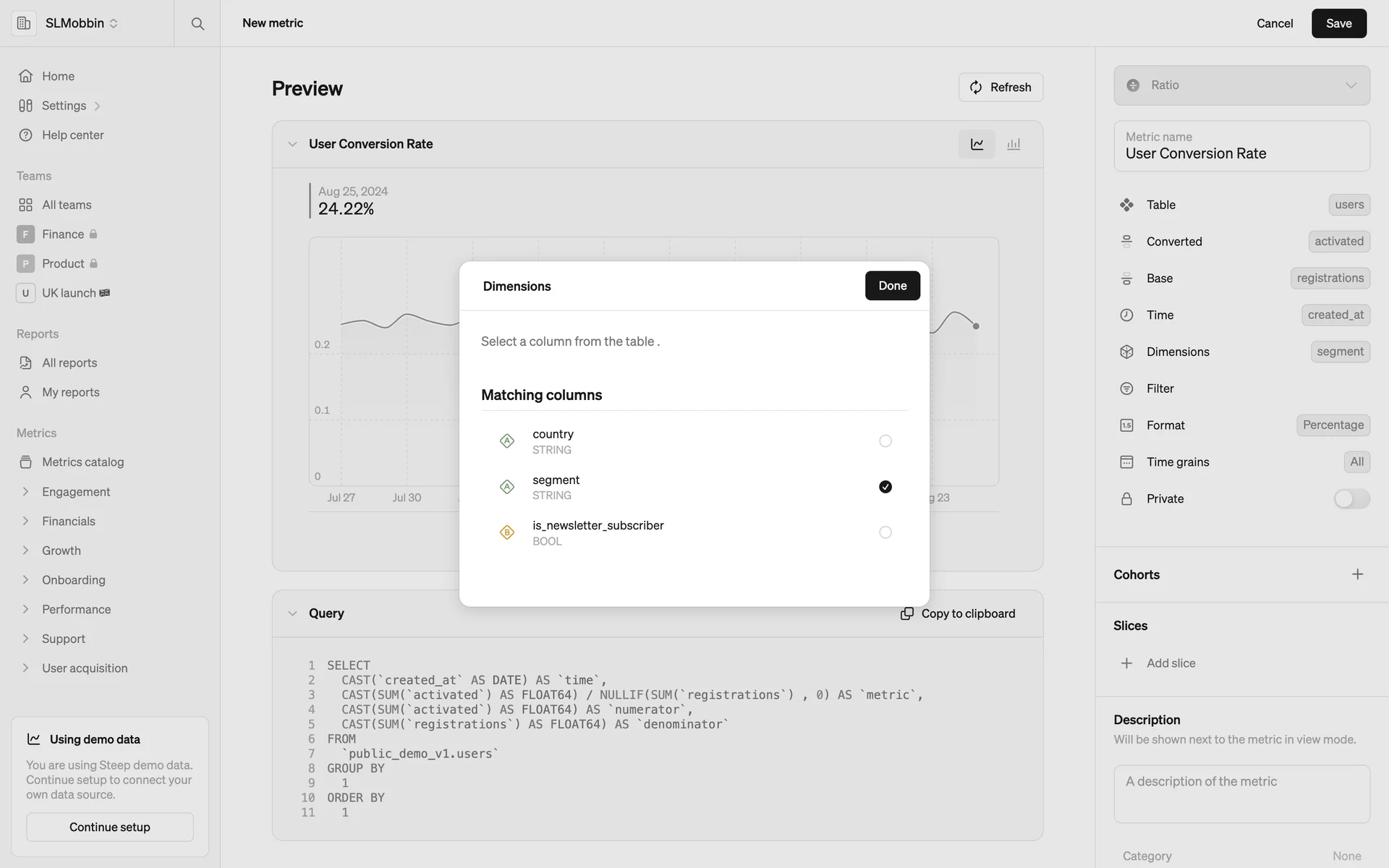Click the last data point on chart

[x=976, y=326]
